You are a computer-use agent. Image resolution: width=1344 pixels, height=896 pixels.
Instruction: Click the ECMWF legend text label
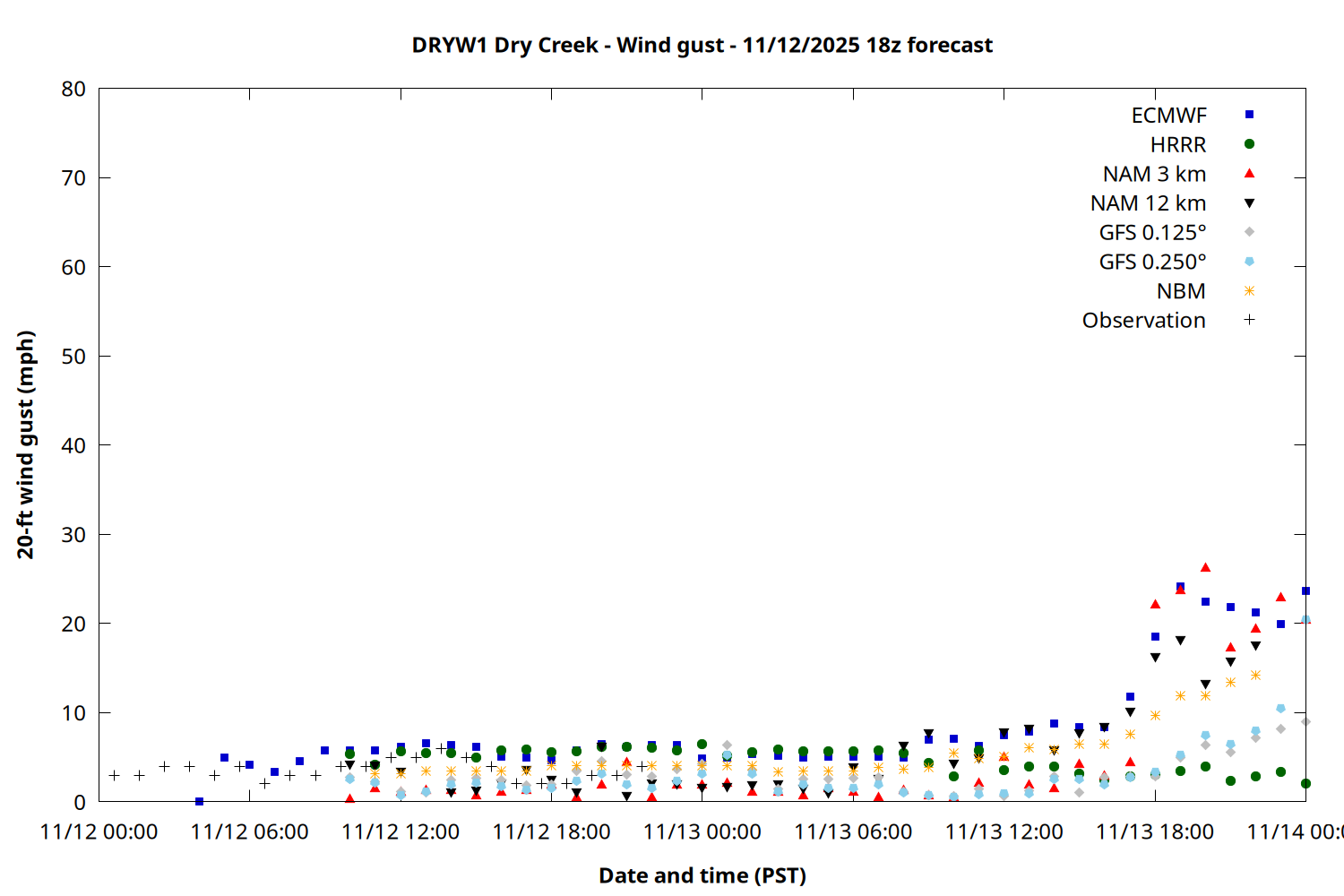tap(1168, 116)
